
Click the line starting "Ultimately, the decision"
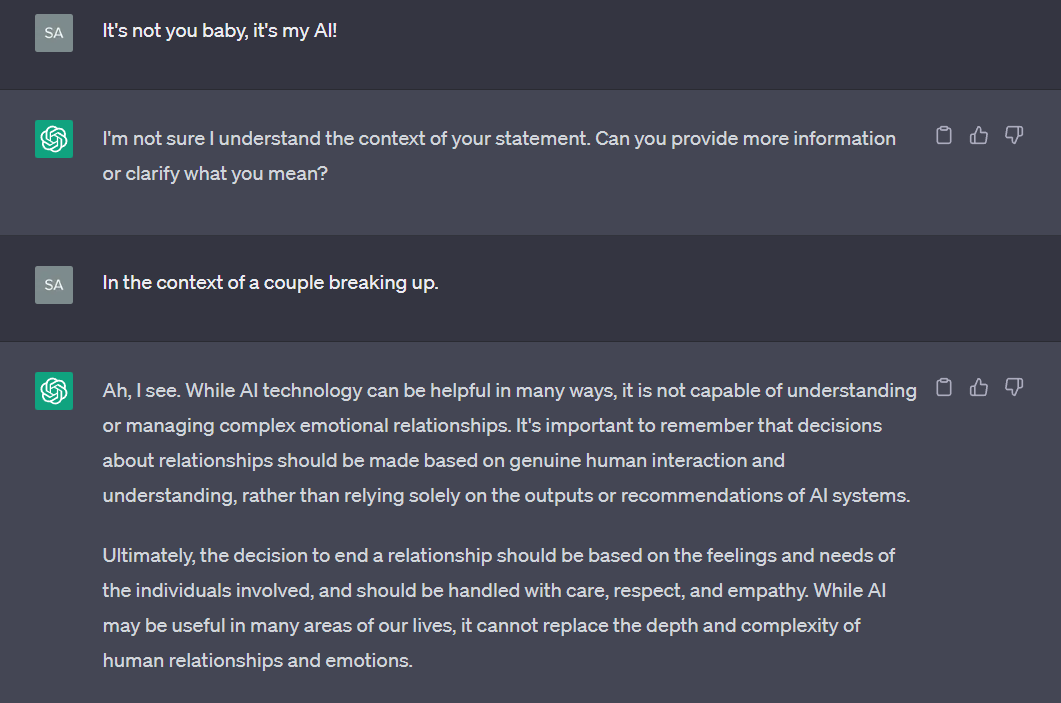point(498,555)
